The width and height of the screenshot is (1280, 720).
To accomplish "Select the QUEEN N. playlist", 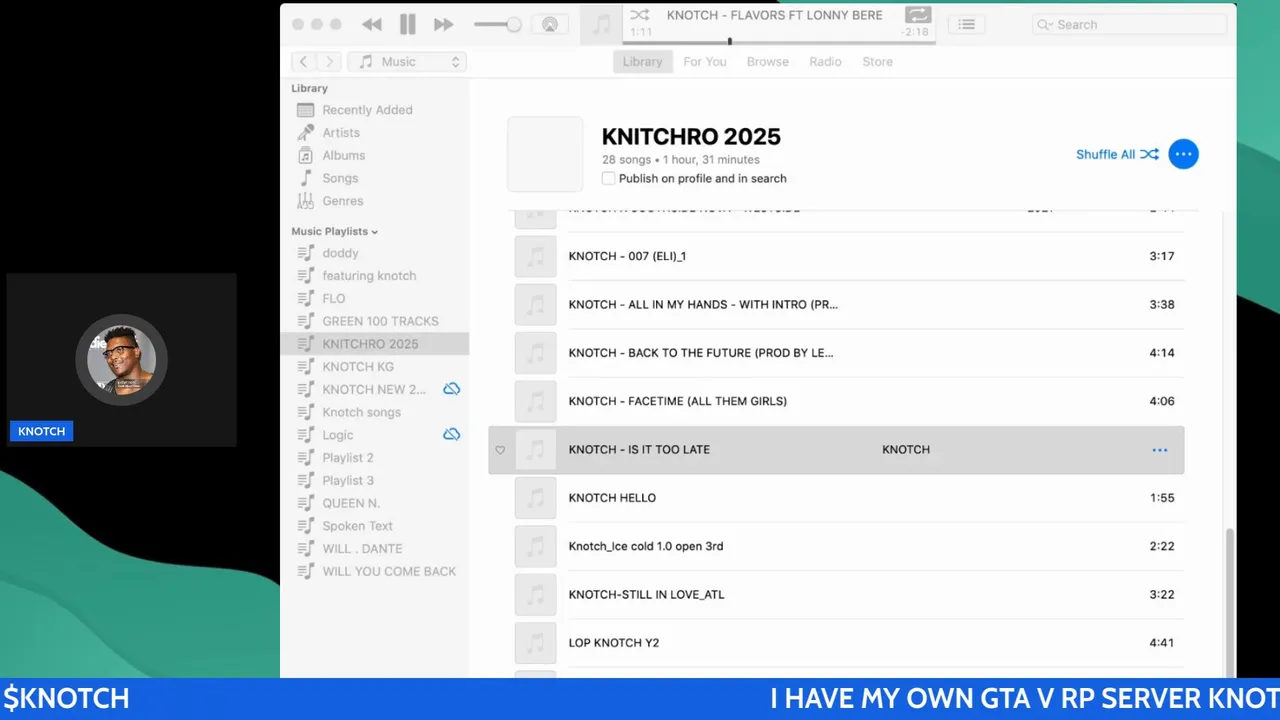I will coord(351,503).
